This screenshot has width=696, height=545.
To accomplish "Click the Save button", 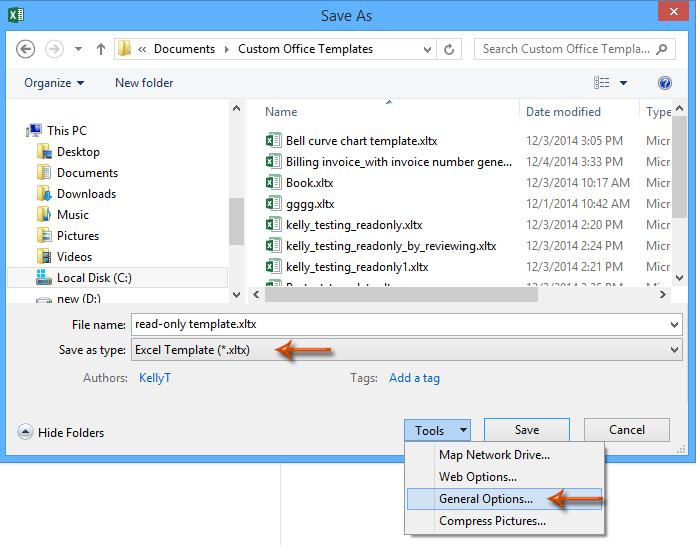I will 527,430.
